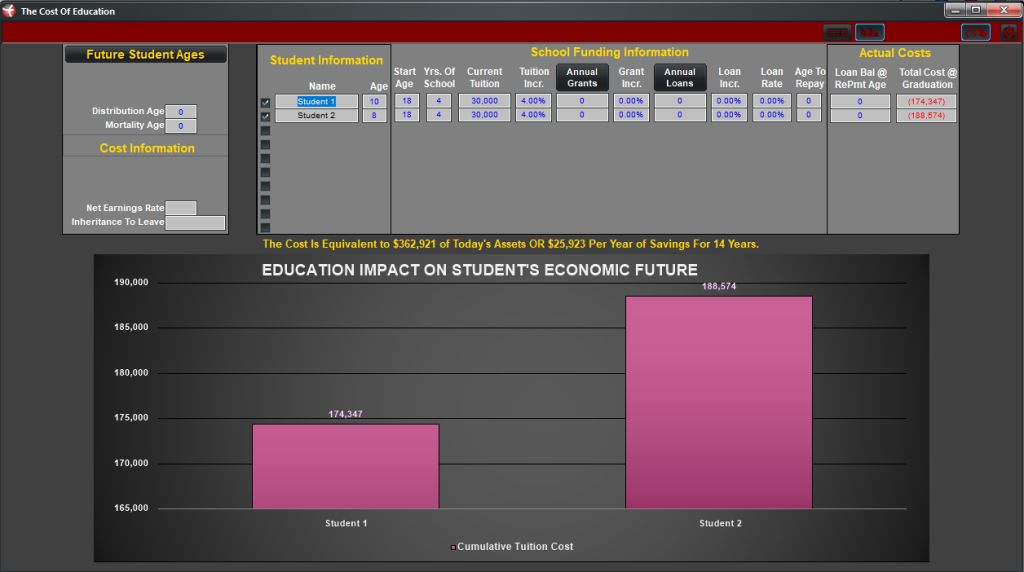Edit Student 1 Start Age field
This screenshot has height=572, width=1024.
407,101
